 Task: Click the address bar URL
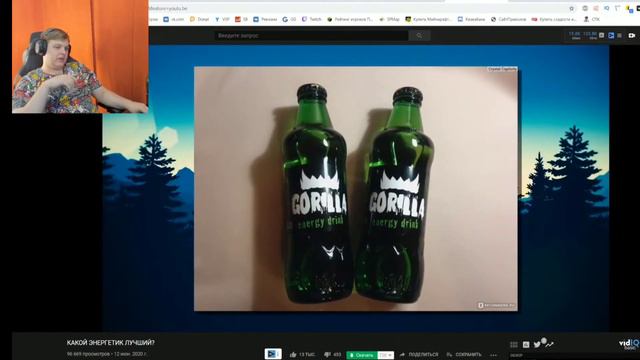(168, 8)
